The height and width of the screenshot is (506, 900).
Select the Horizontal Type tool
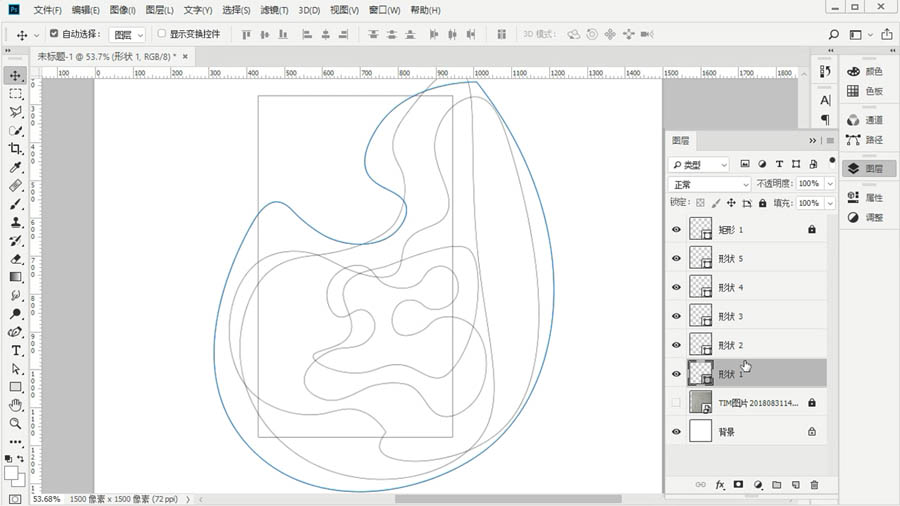(16, 351)
